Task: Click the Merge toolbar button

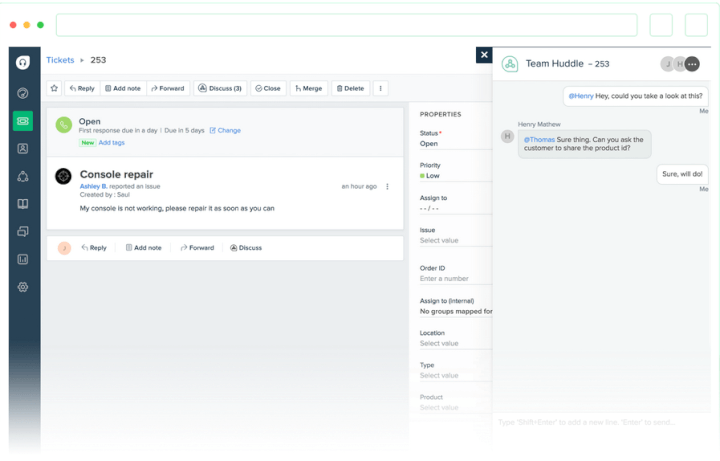Action: 309,88
